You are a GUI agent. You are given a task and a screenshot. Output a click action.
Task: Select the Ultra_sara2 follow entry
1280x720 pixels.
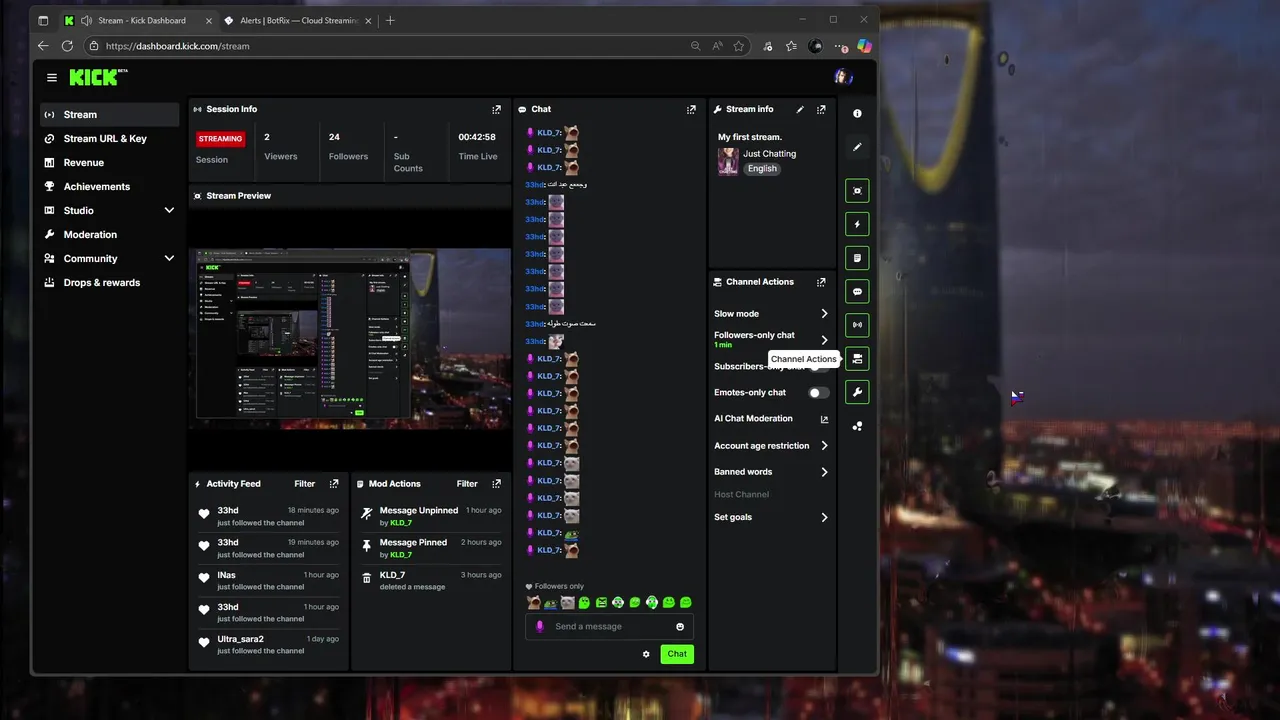click(268, 645)
